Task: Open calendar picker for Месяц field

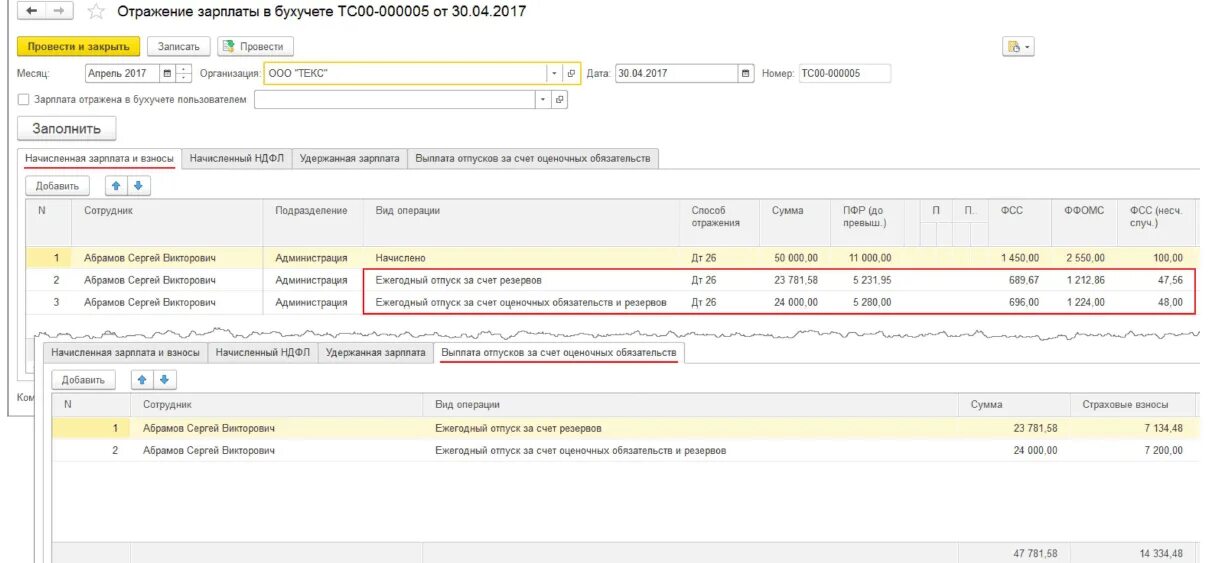Action: pyautogui.click(x=167, y=73)
